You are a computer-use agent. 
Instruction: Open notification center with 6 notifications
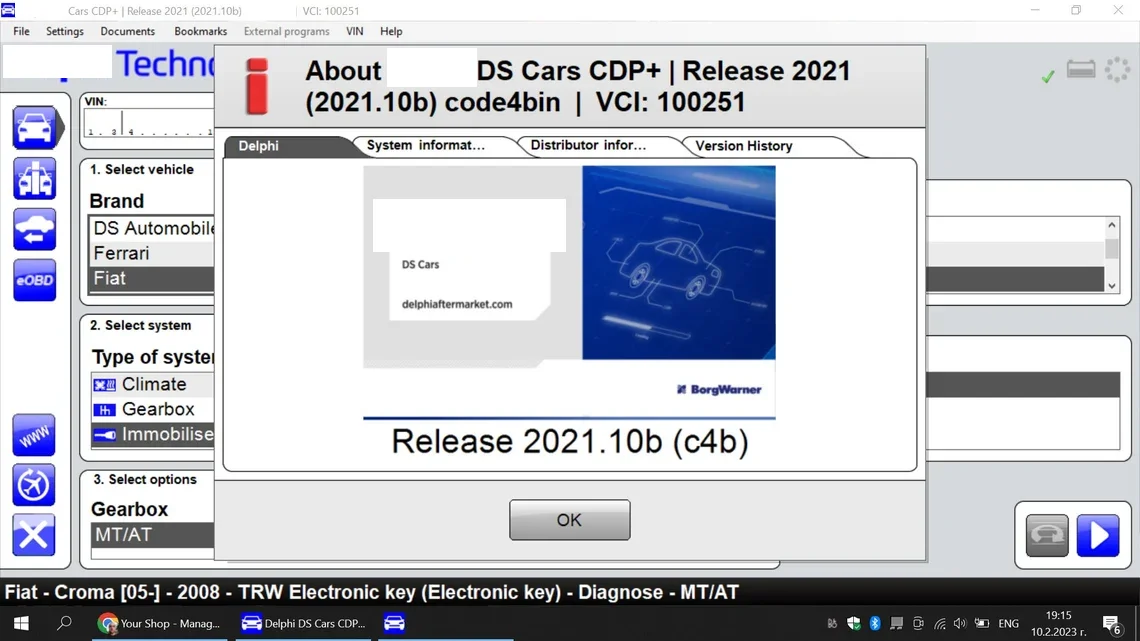pyautogui.click(x=1112, y=624)
